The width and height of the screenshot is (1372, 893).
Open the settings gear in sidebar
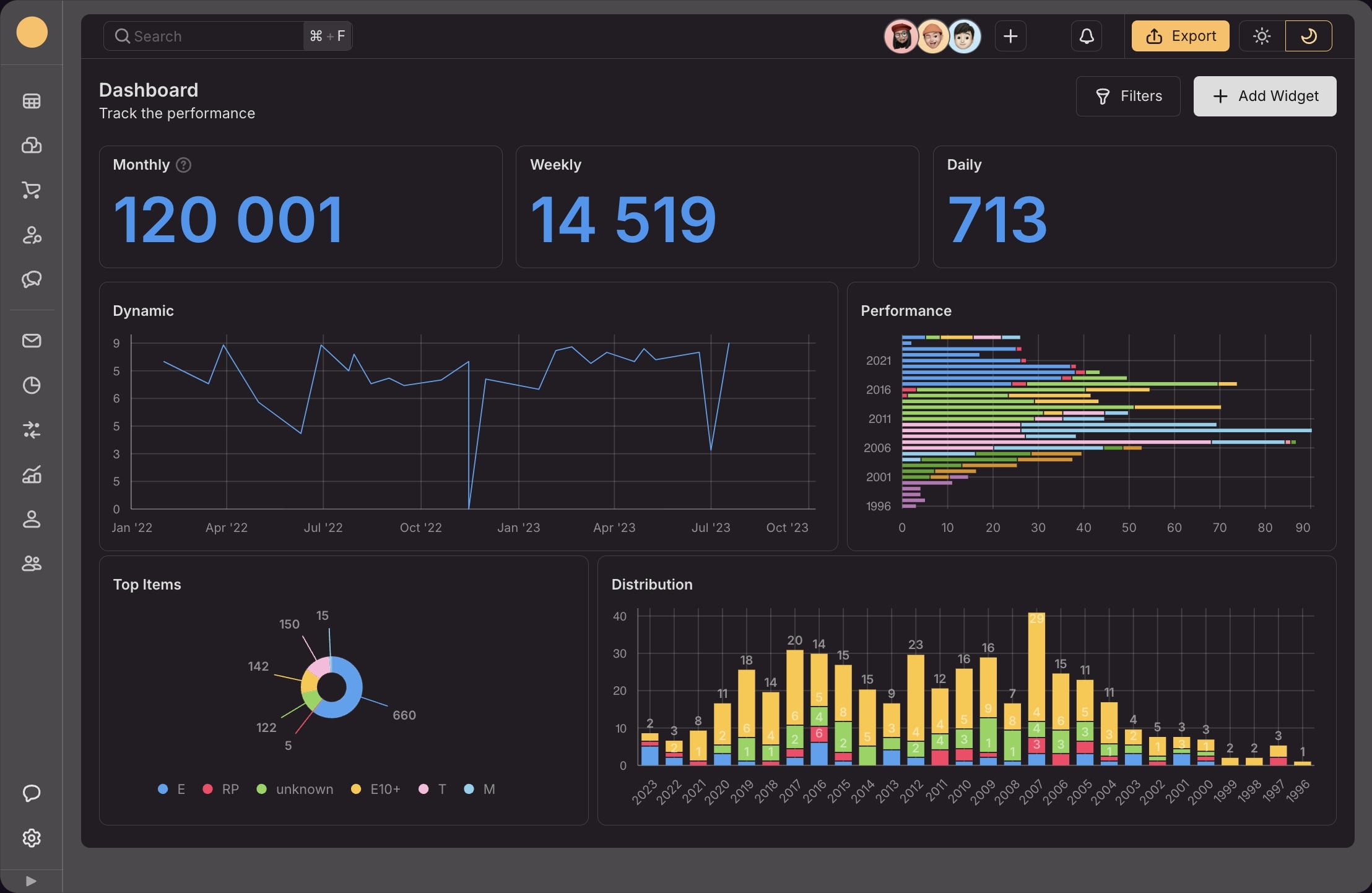coord(32,838)
